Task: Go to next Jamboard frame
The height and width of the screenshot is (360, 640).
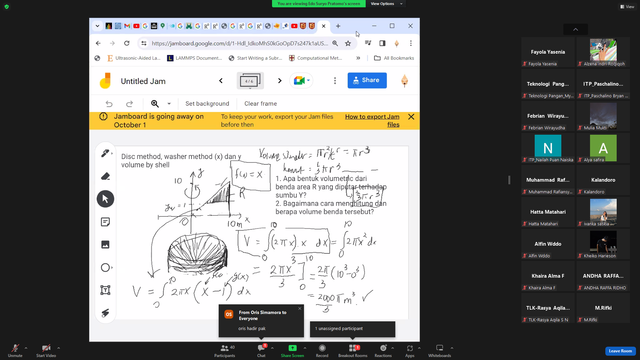Action: [280, 81]
